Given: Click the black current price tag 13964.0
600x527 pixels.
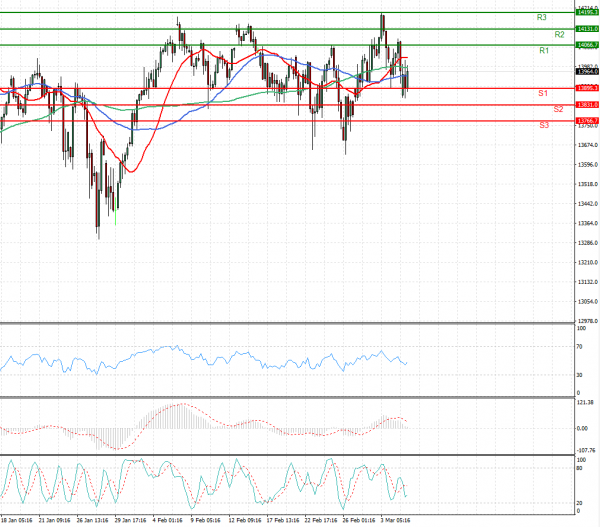Looking at the screenshot, I should [x=587, y=72].
